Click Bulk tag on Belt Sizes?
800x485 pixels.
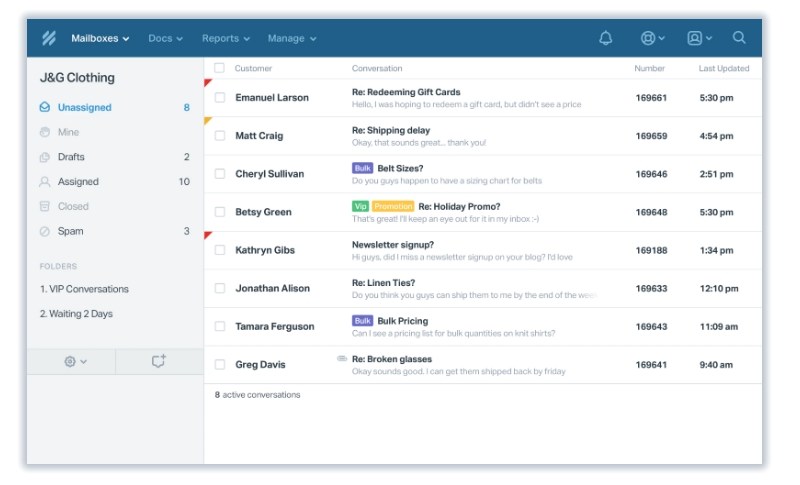point(362,168)
